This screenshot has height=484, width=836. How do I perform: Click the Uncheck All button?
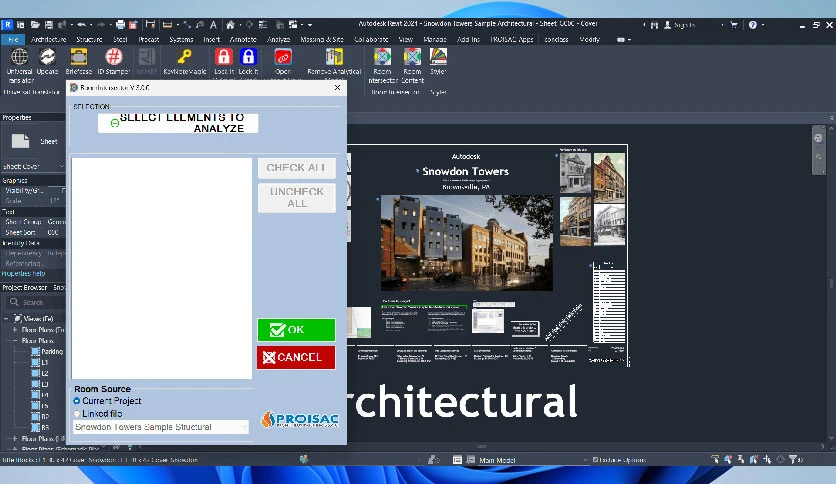point(296,198)
